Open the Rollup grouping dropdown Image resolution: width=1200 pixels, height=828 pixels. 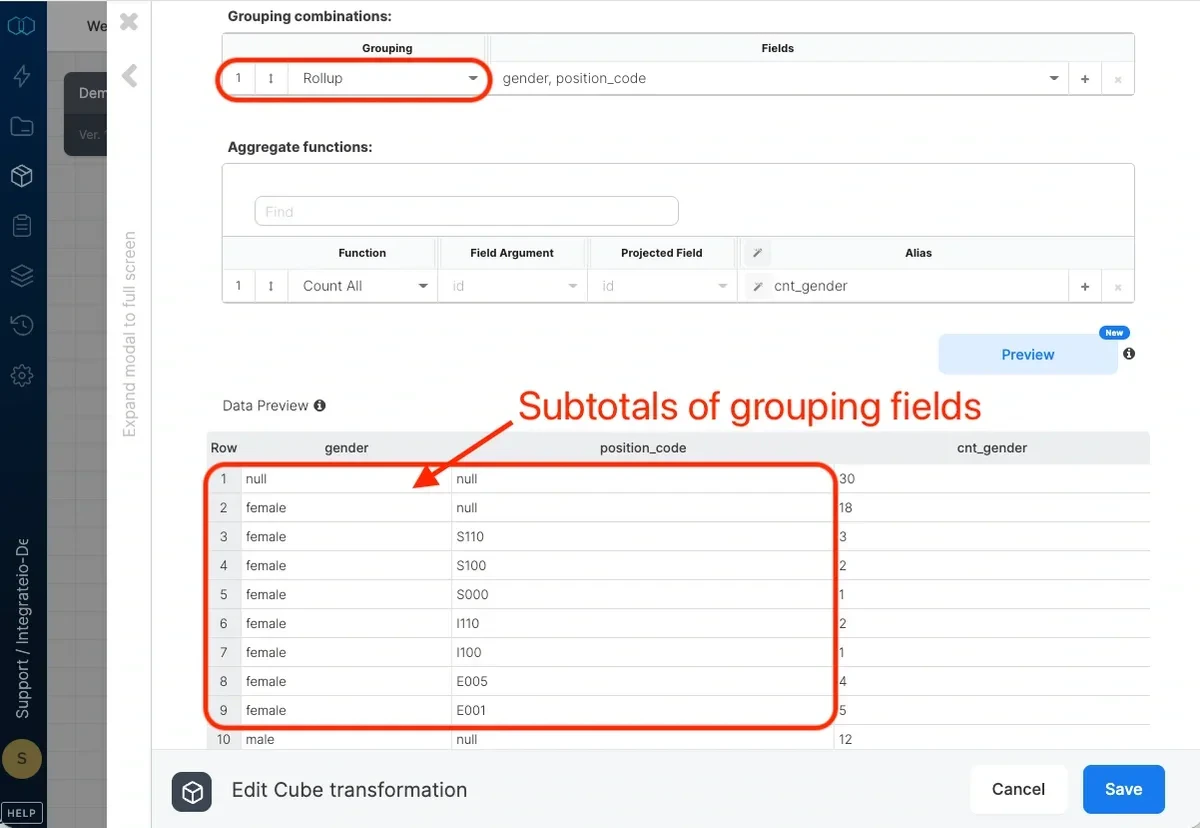coord(472,78)
